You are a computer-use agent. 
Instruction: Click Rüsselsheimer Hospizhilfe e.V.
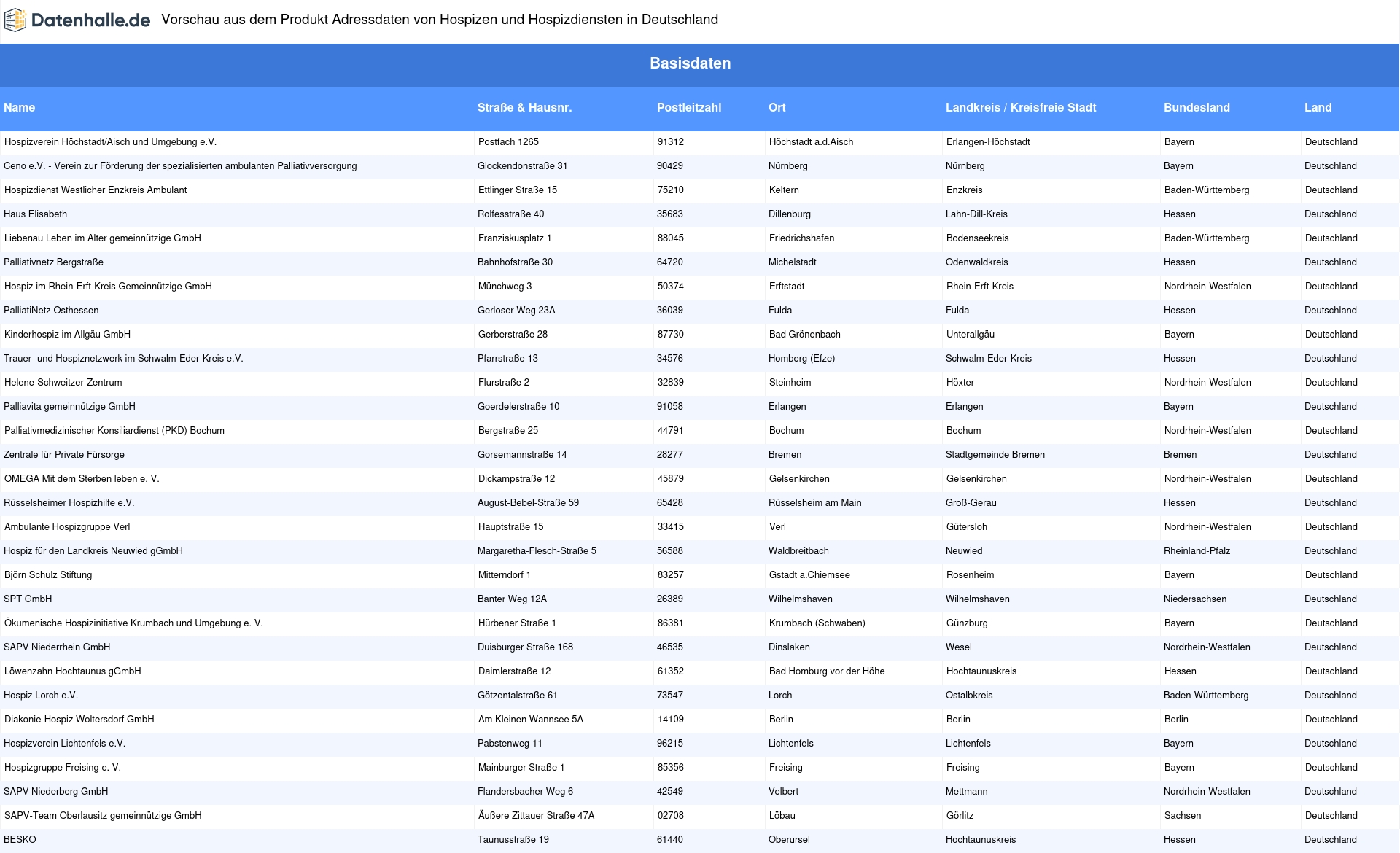69,503
